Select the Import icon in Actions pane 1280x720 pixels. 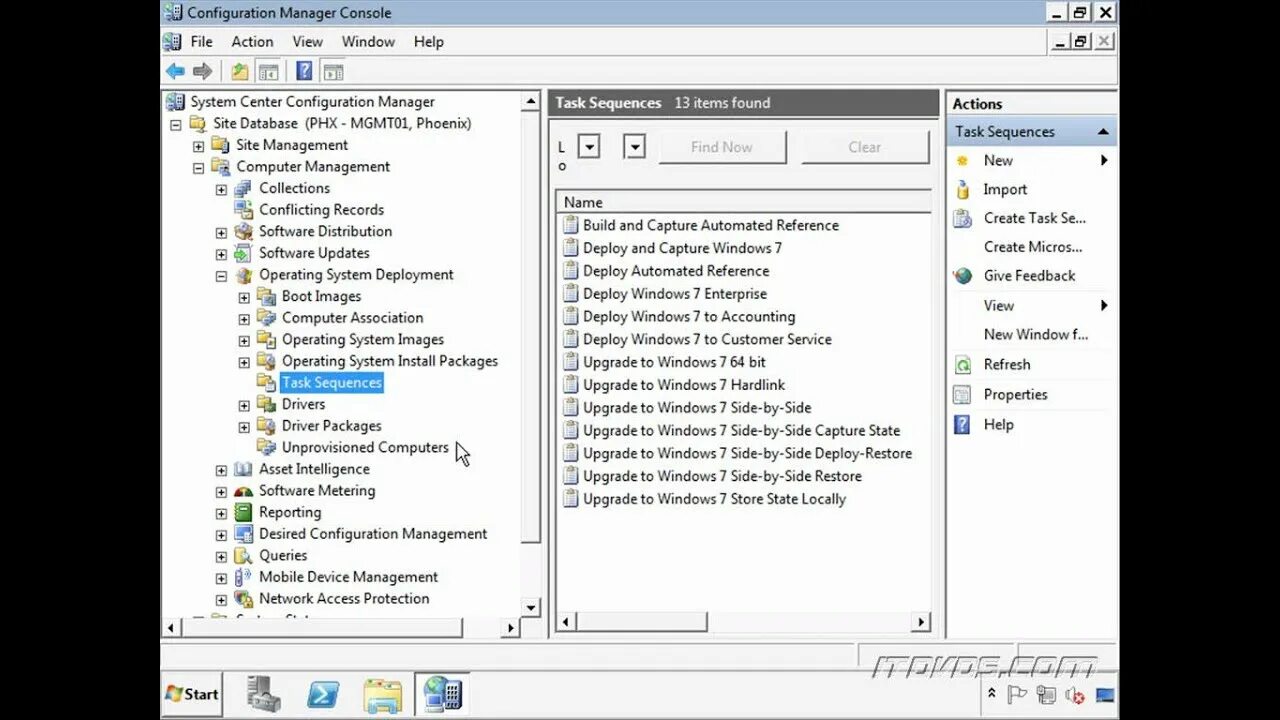tap(963, 189)
